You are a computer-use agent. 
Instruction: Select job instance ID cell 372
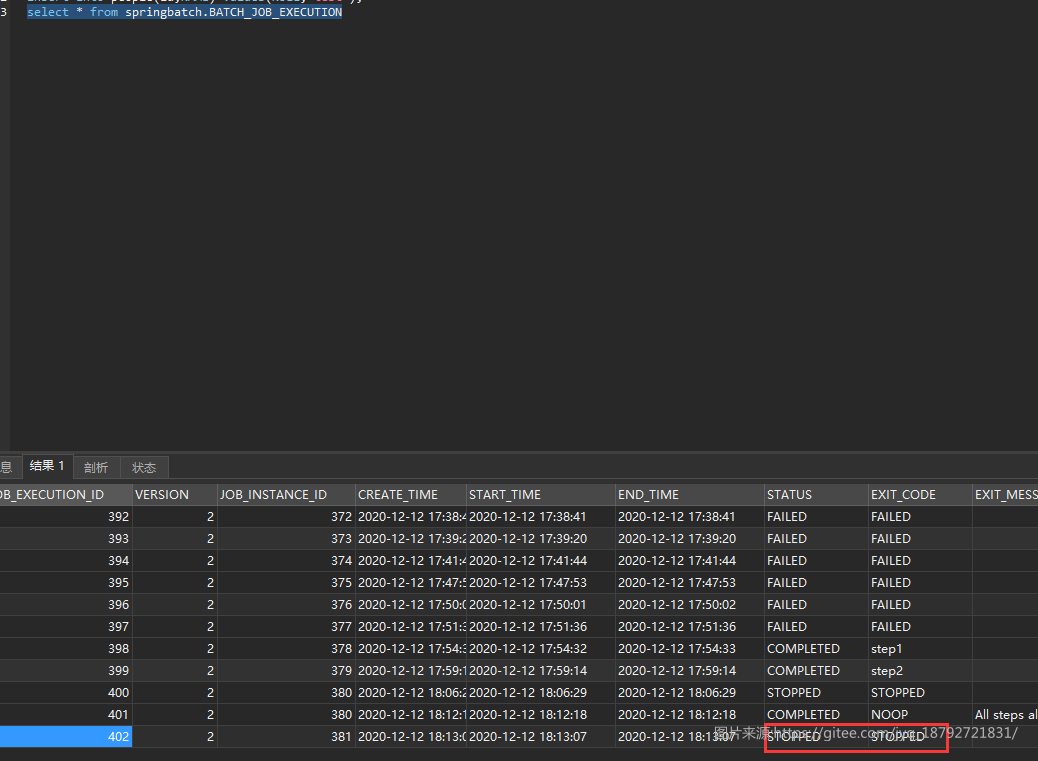coord(286,517)
